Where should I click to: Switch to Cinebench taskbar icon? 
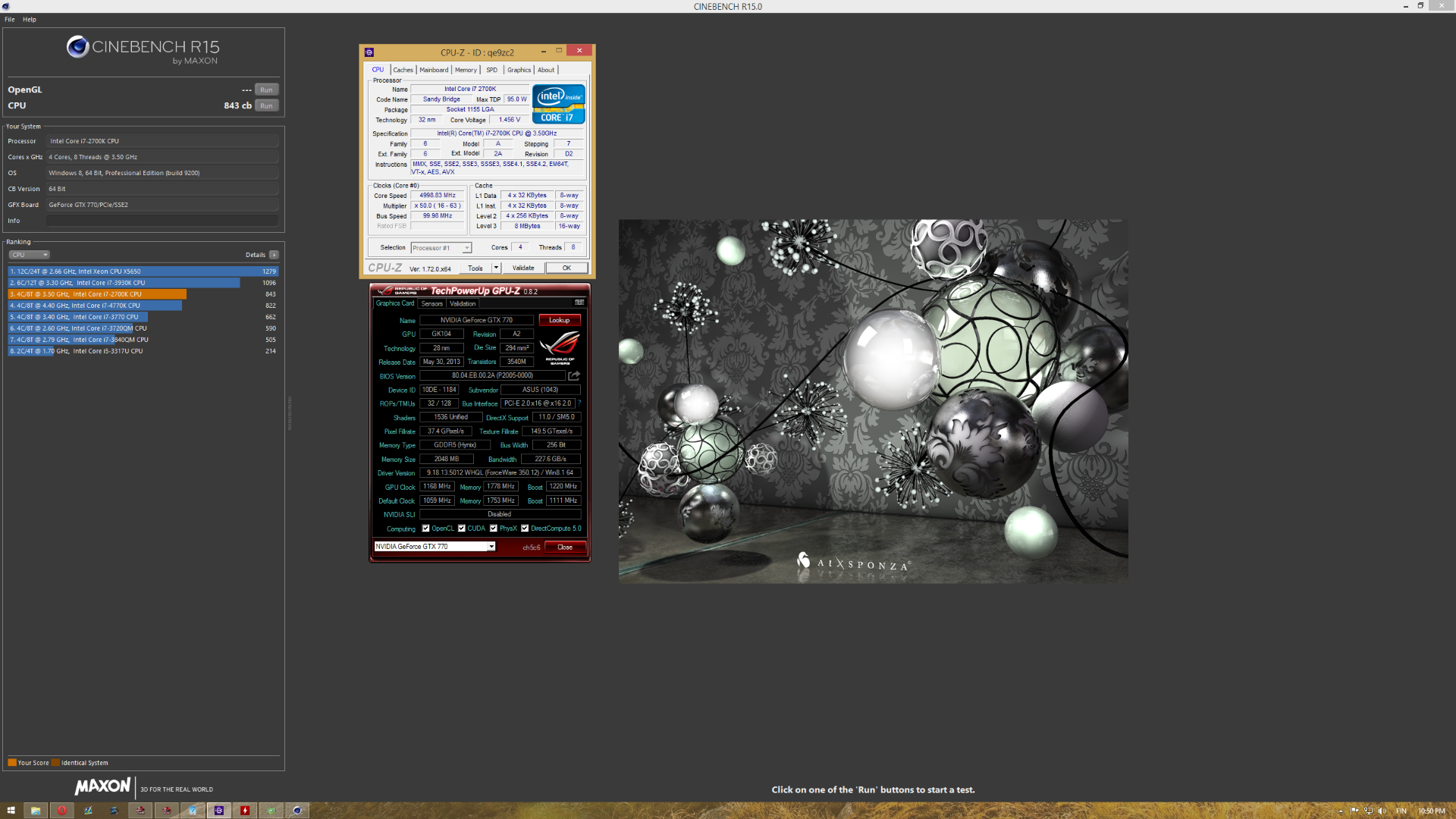[x=297, y=811]
